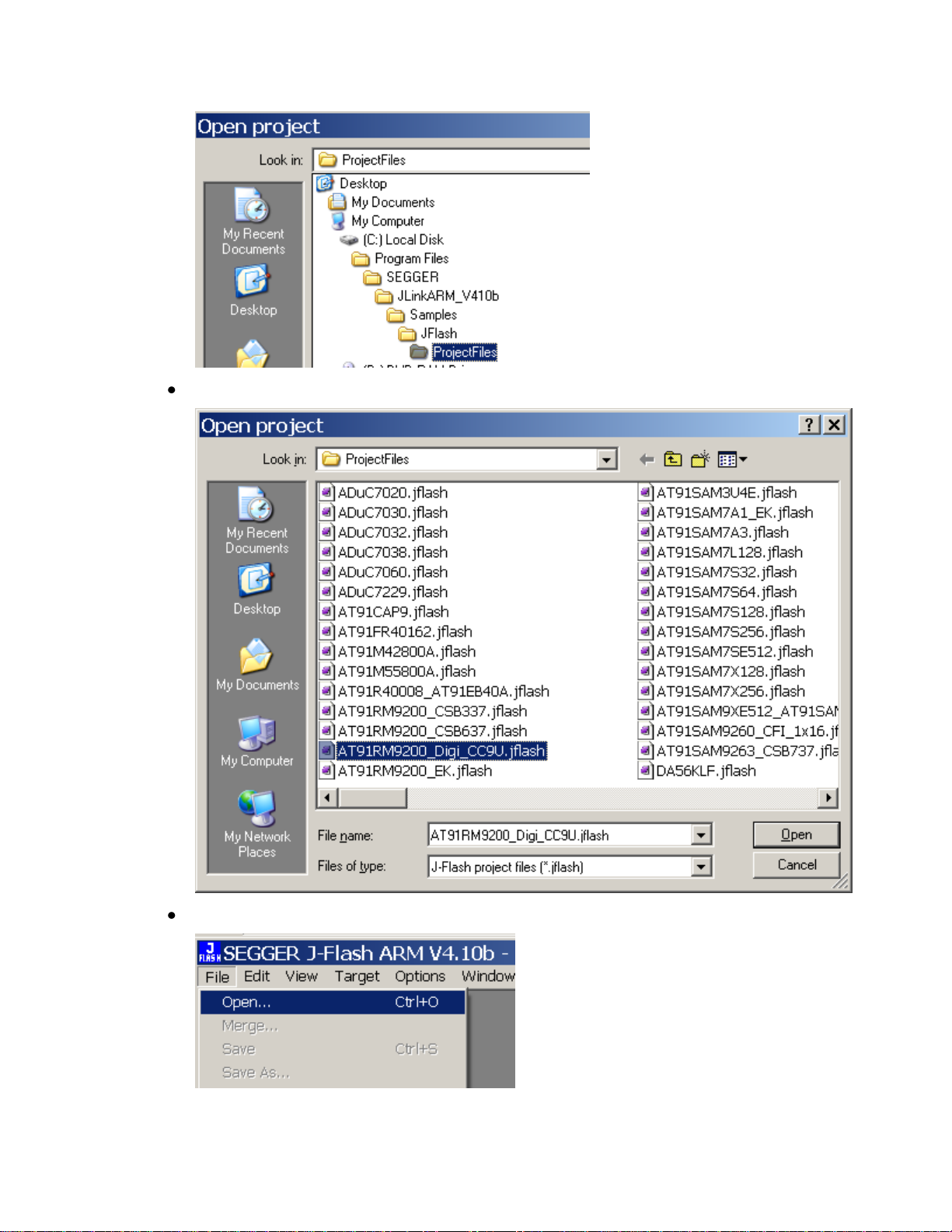This screenshot has width=952, height=1232.
Task: Select file ADuC7060.jflash
Action: [385, 572]
